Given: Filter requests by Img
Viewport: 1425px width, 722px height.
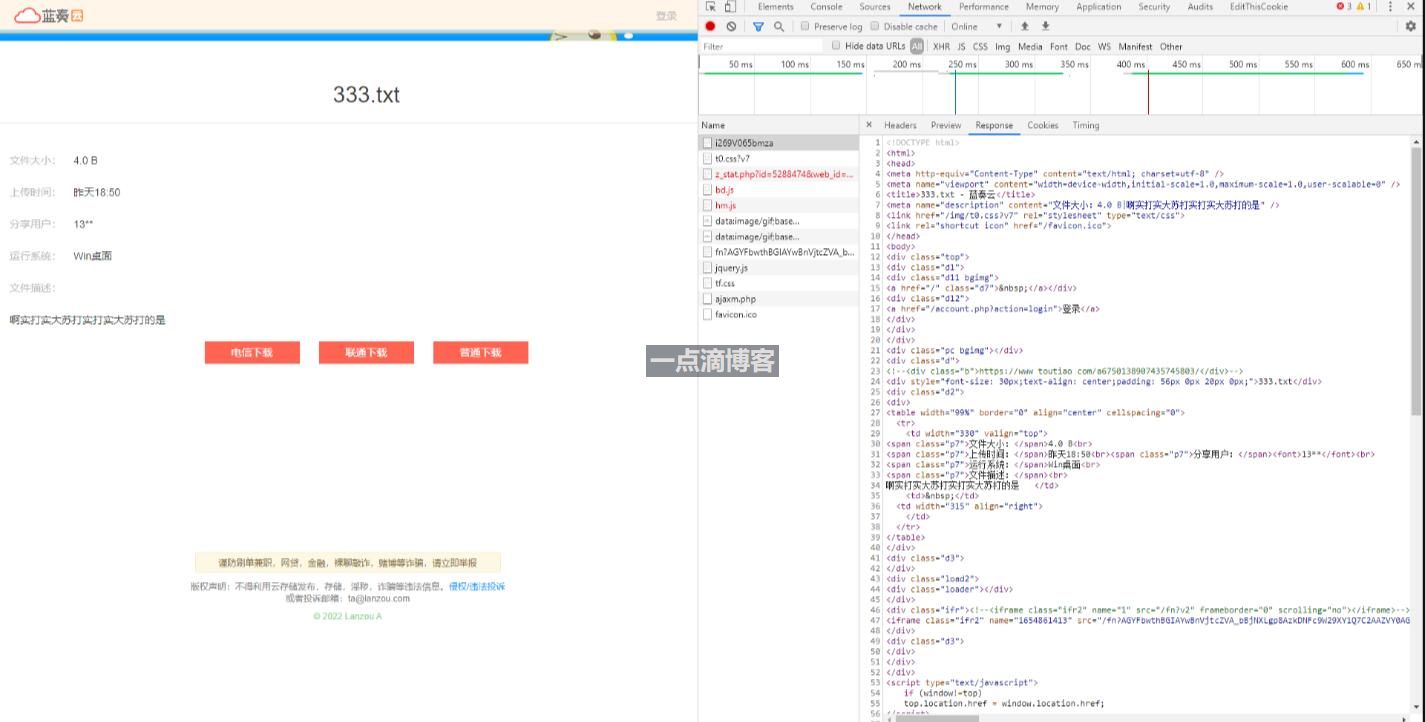Looking at the screenshot, I should click(1003, 46).
